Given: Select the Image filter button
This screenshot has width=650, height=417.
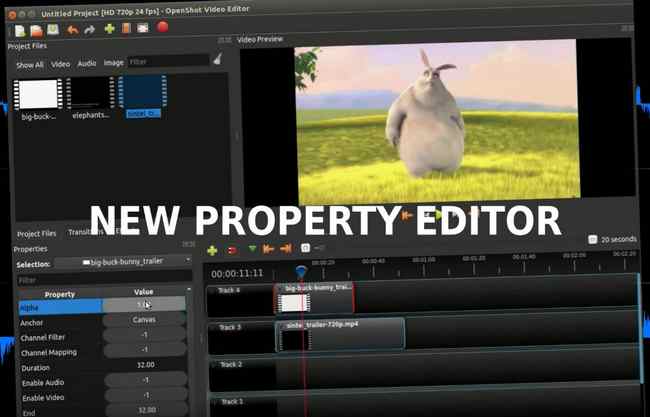Looking at the screenshot, I should (113, 63).
